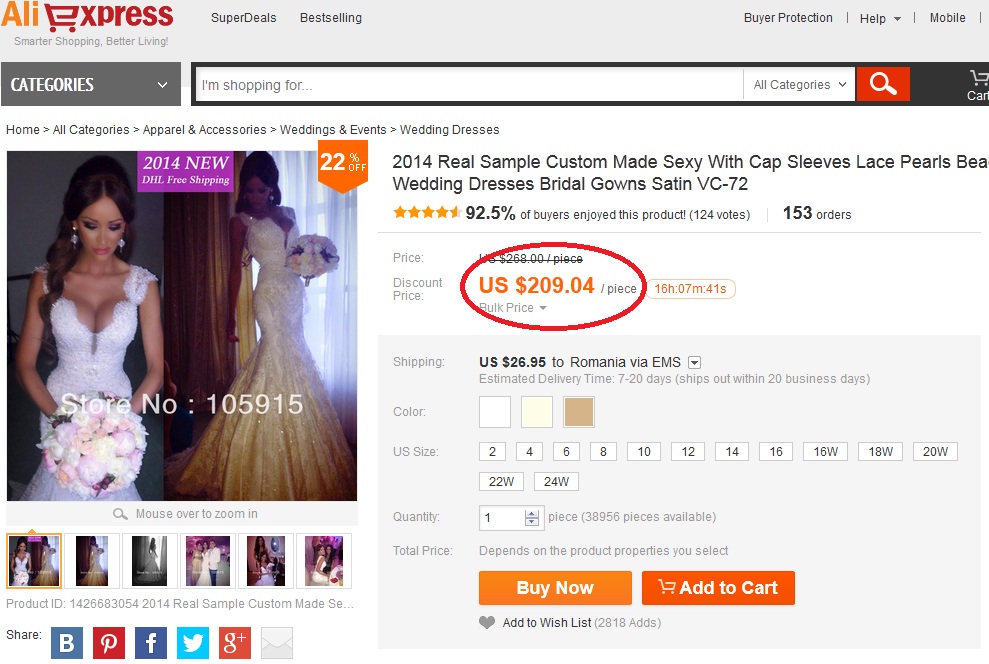The image size is (989, 664).
Task: Click the Add to Cart button
Action: 717,588
